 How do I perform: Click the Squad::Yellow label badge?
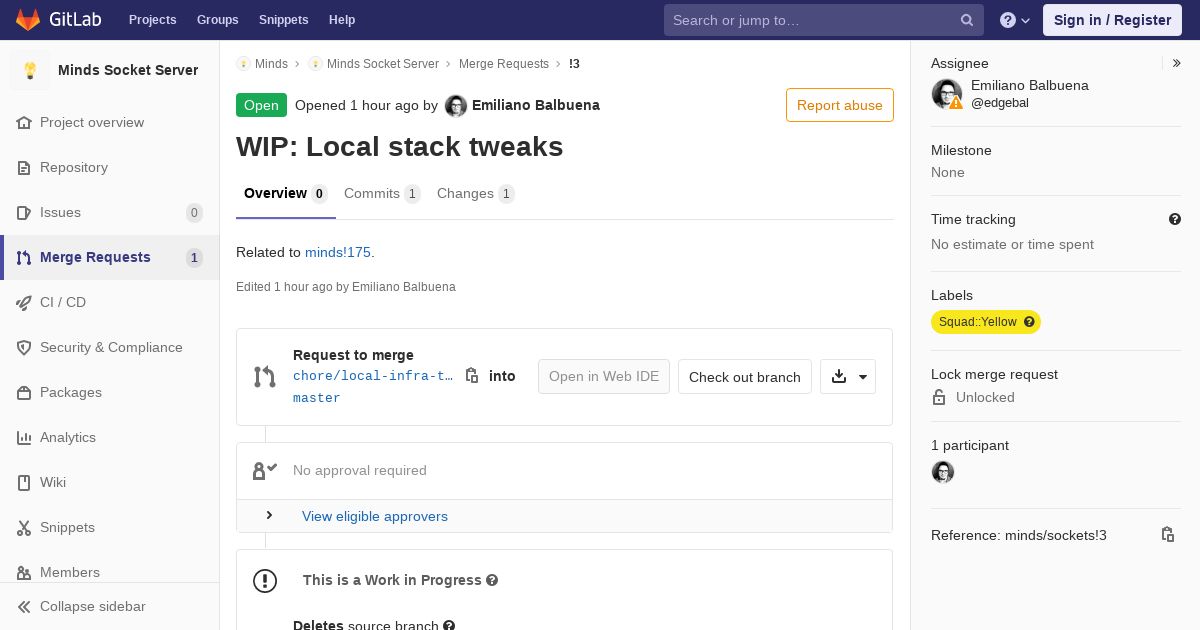click(977, 322)
